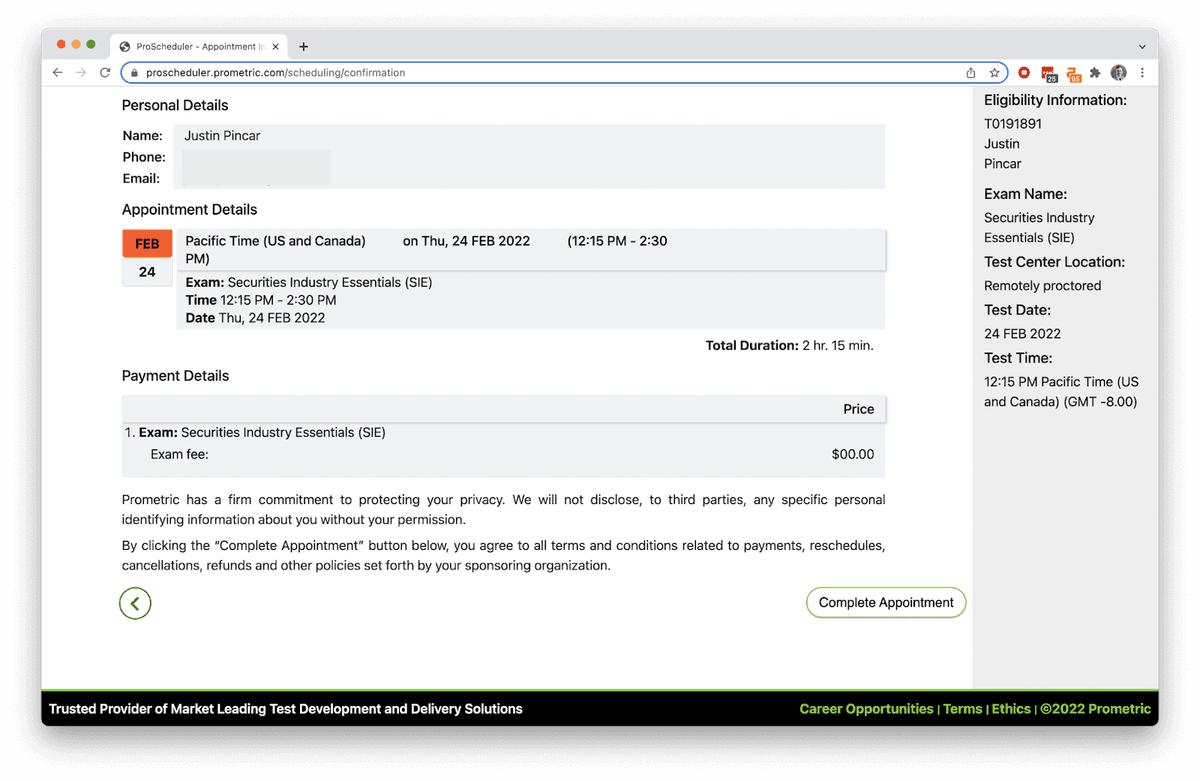Click the Complete Appointment button
Viewport: 1200px width, 781px height.
886,602
